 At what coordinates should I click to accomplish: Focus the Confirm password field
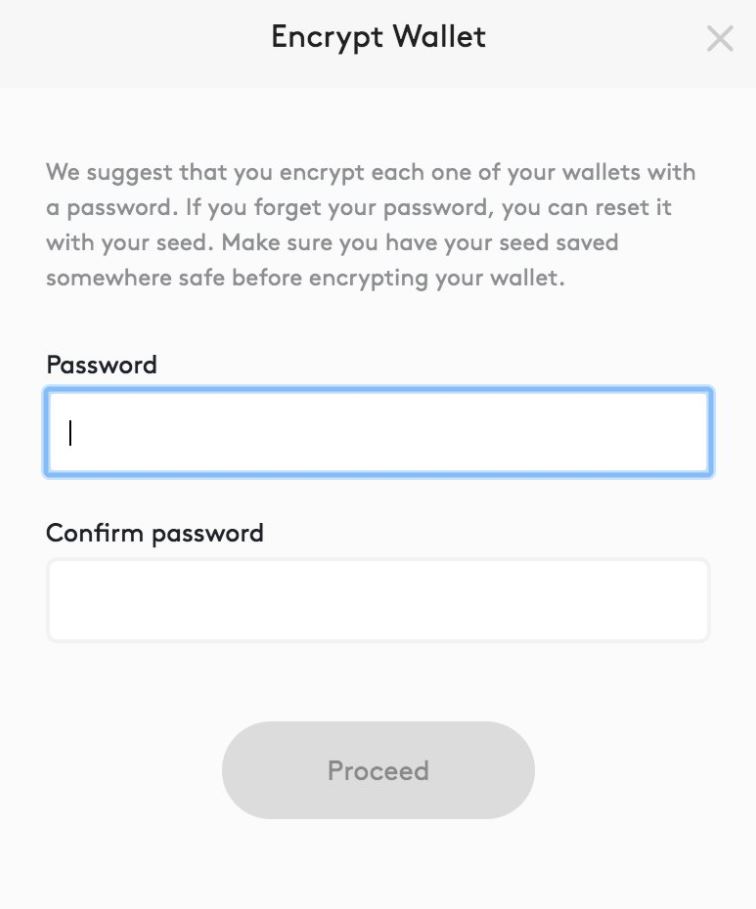coord(378,599)
